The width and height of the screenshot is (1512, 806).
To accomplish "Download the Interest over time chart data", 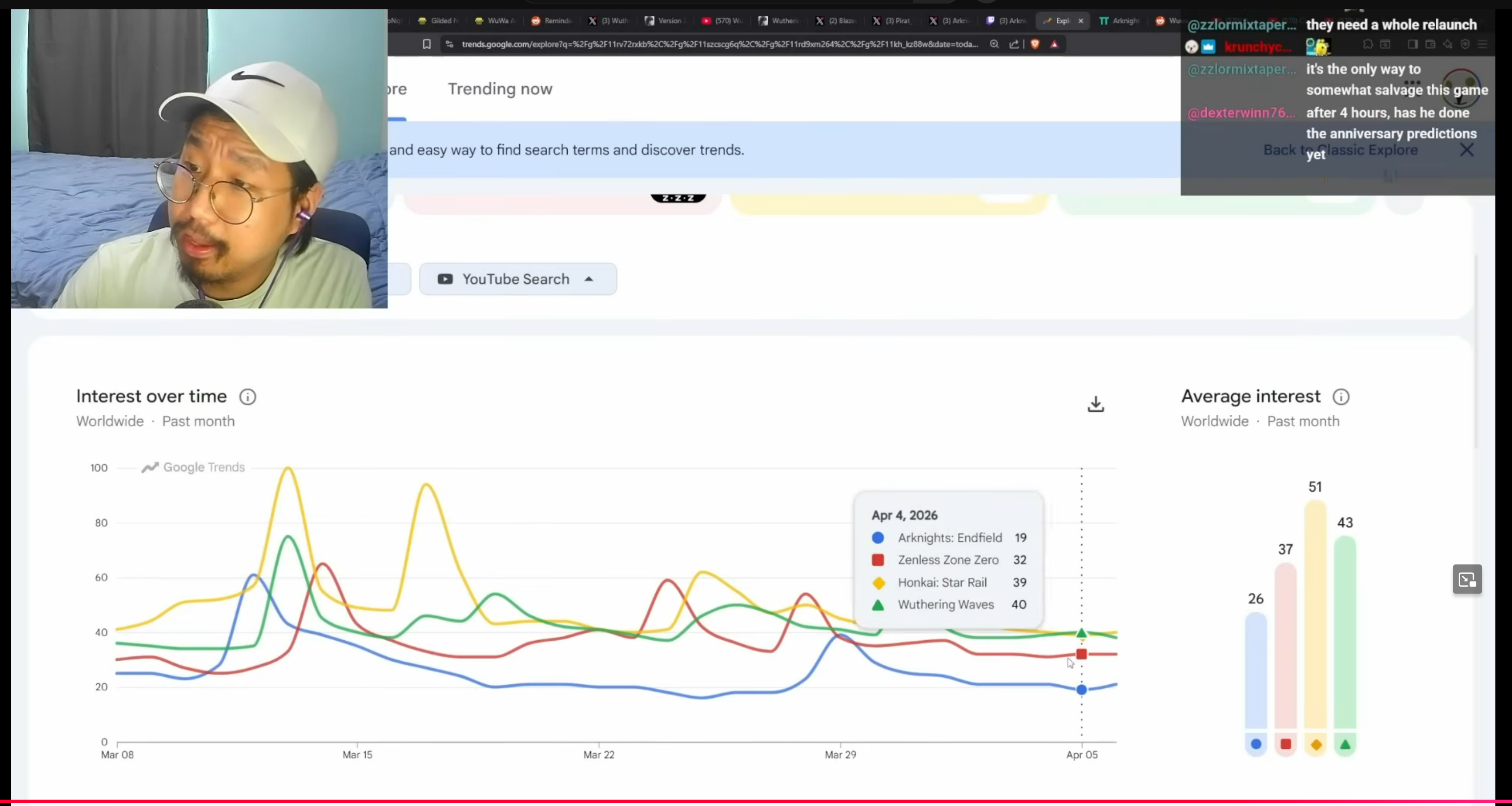I will (x=1096, y=404).
